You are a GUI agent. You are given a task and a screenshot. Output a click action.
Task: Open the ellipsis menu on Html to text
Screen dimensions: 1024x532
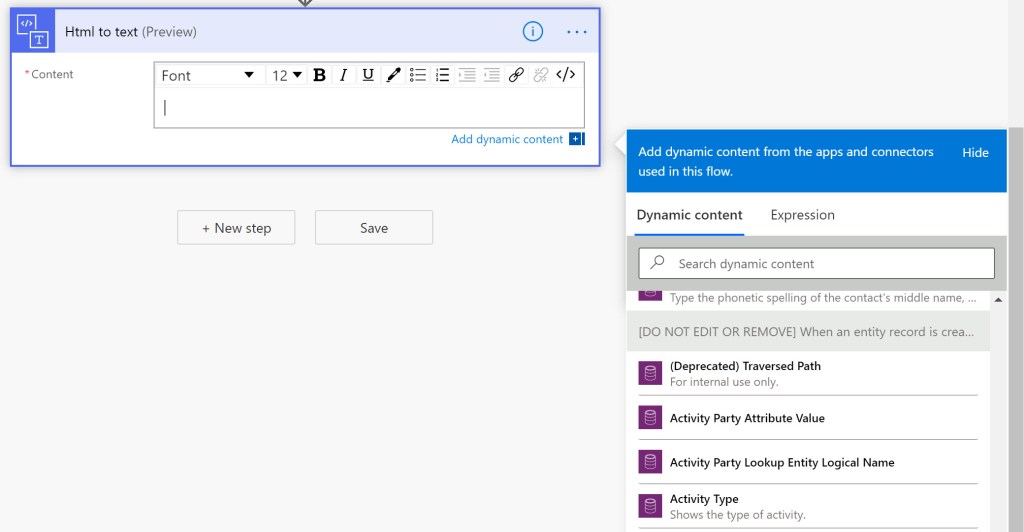(577, 32)
